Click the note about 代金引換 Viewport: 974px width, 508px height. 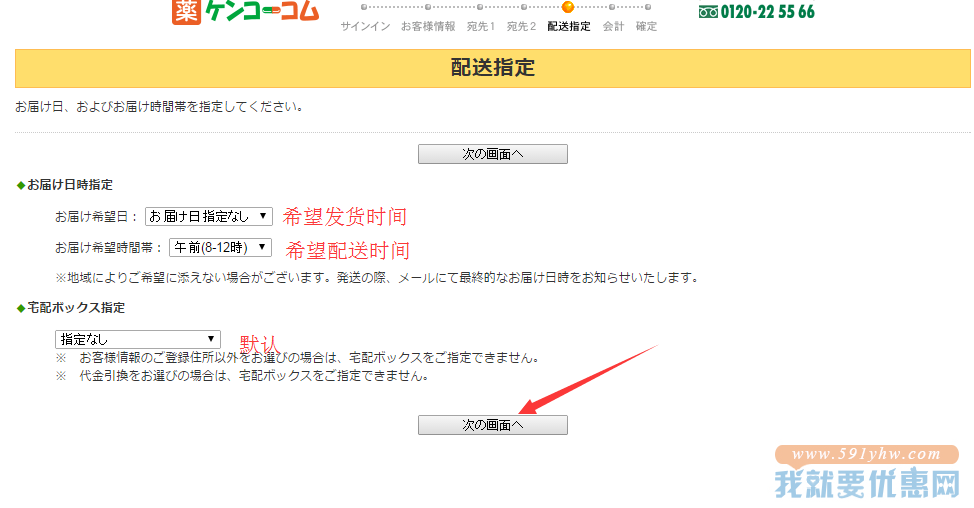[242, 376]
